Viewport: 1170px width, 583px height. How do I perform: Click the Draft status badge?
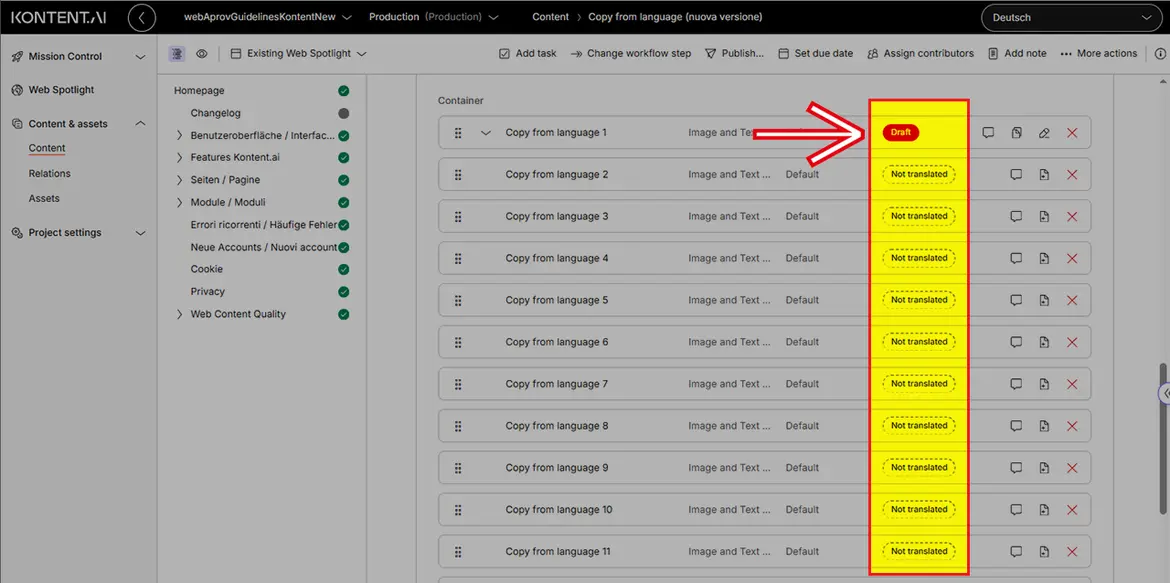(x=900, y=133)
